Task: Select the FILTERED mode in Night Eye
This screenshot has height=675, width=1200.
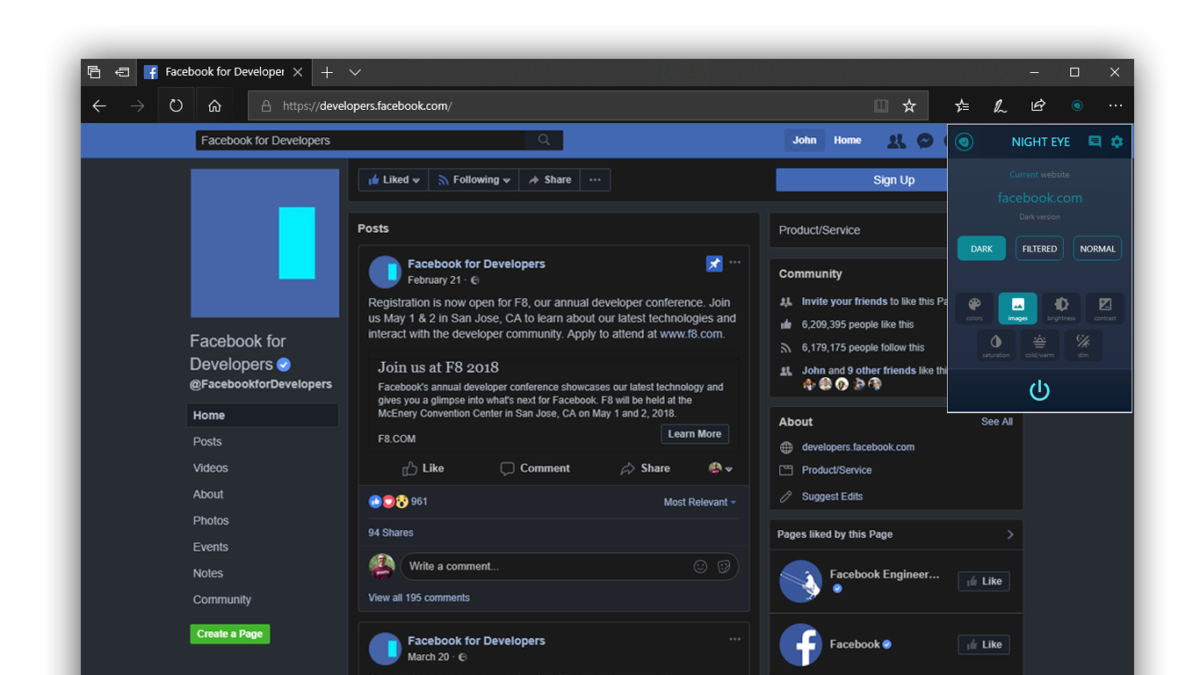Action: [x=1039, y=248]
